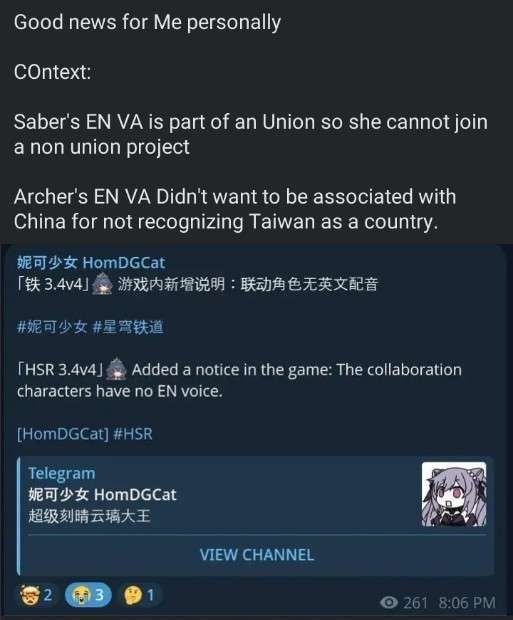
Task: Click the channel description 超级刻晴云璃大王
Action: 89,516
